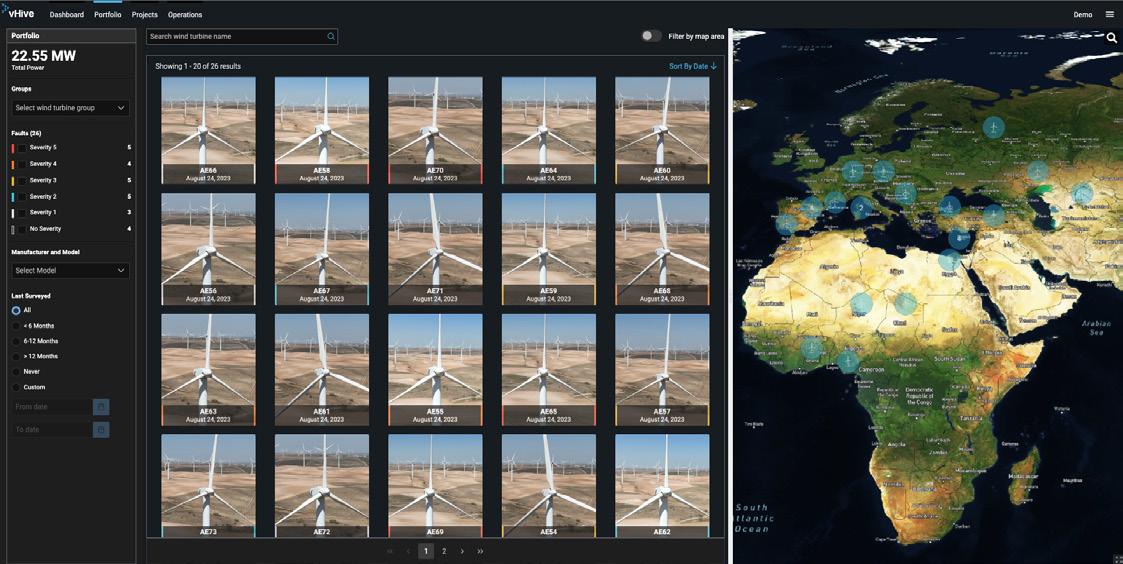Enable the Severity 2 fault filter
1123x564 pixels.
(22, 196)
